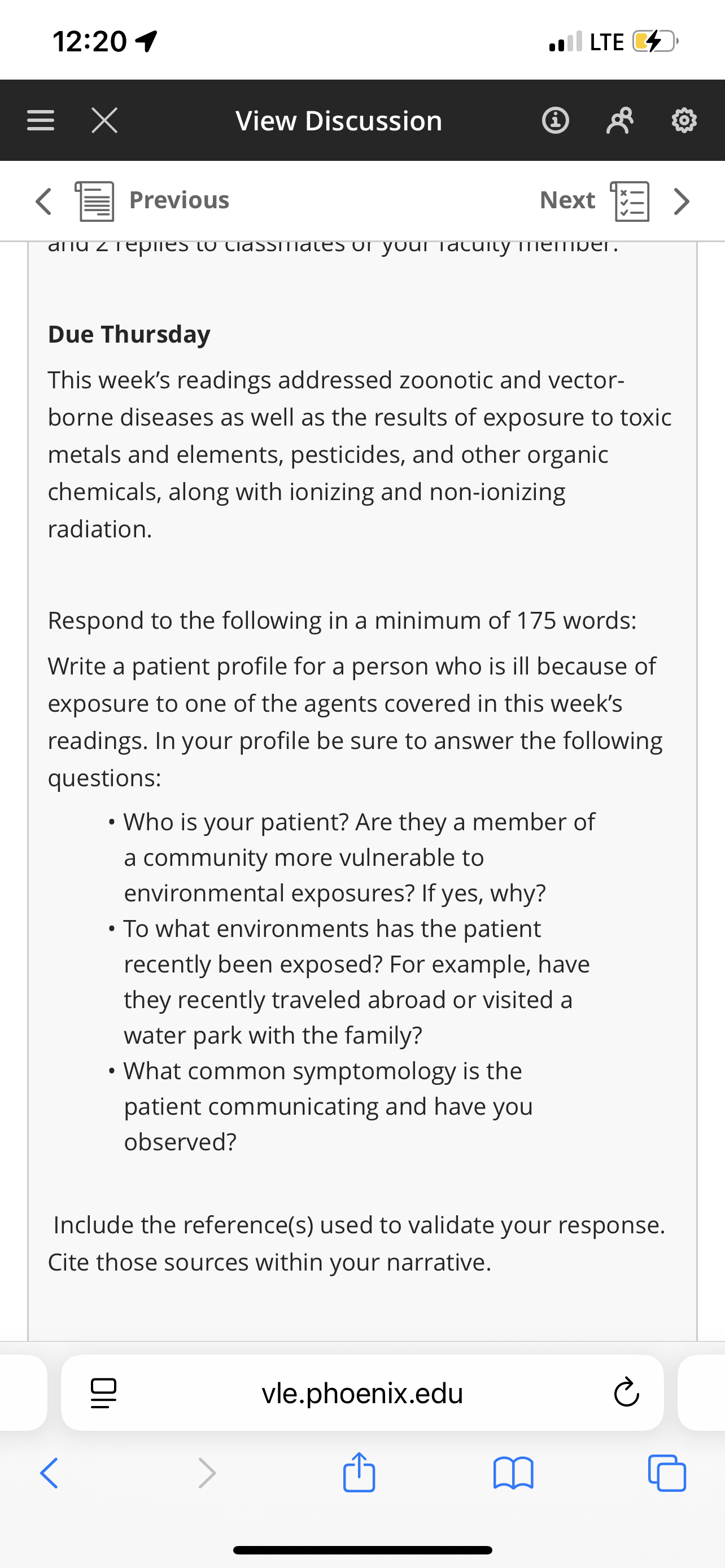Open the Safari share sheet

pyautogui.click(x=359, y=1472)
